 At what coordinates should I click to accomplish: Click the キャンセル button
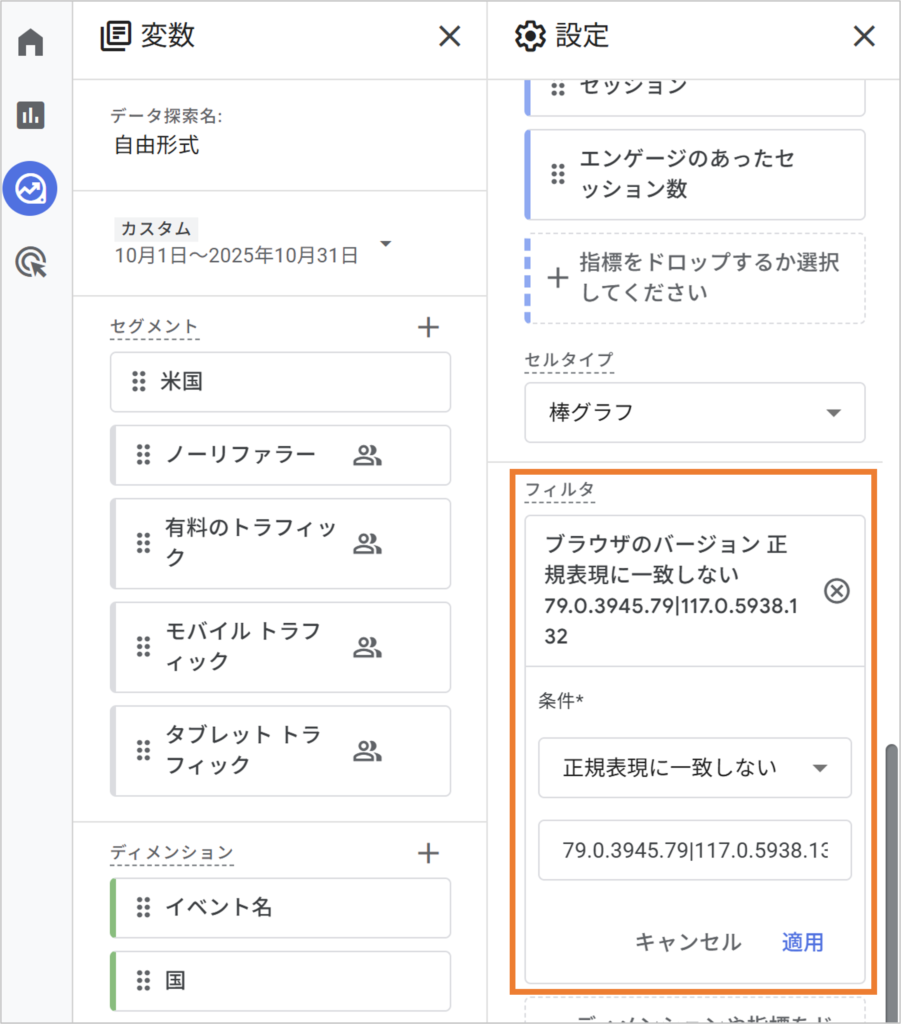click(x=688, y=942)
